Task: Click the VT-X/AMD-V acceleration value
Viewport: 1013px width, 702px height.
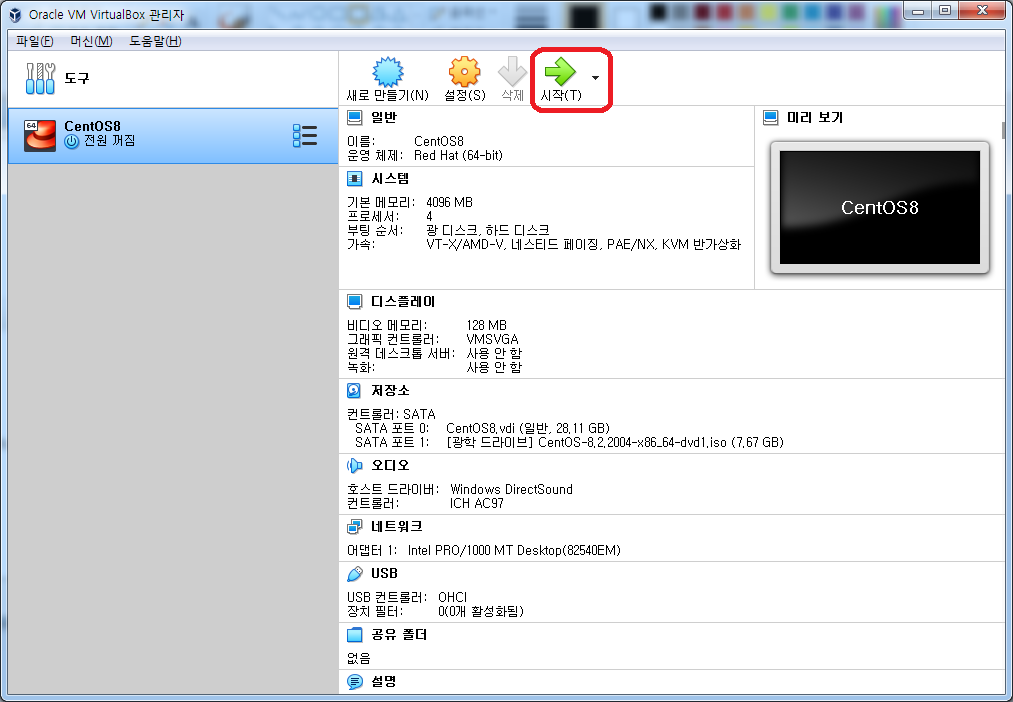Action: pos(583,244)
